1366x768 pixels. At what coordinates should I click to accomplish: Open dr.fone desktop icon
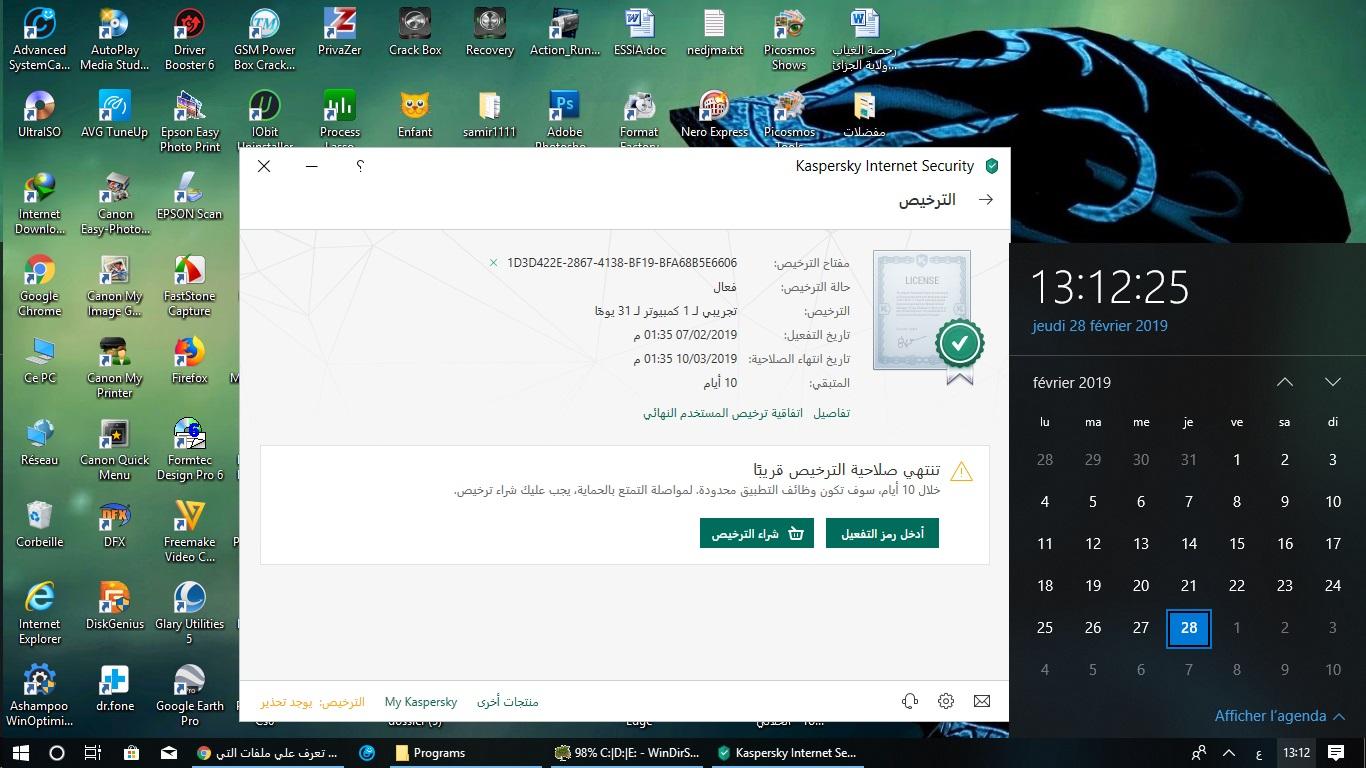pyautogui.click(x=115, y=689)
